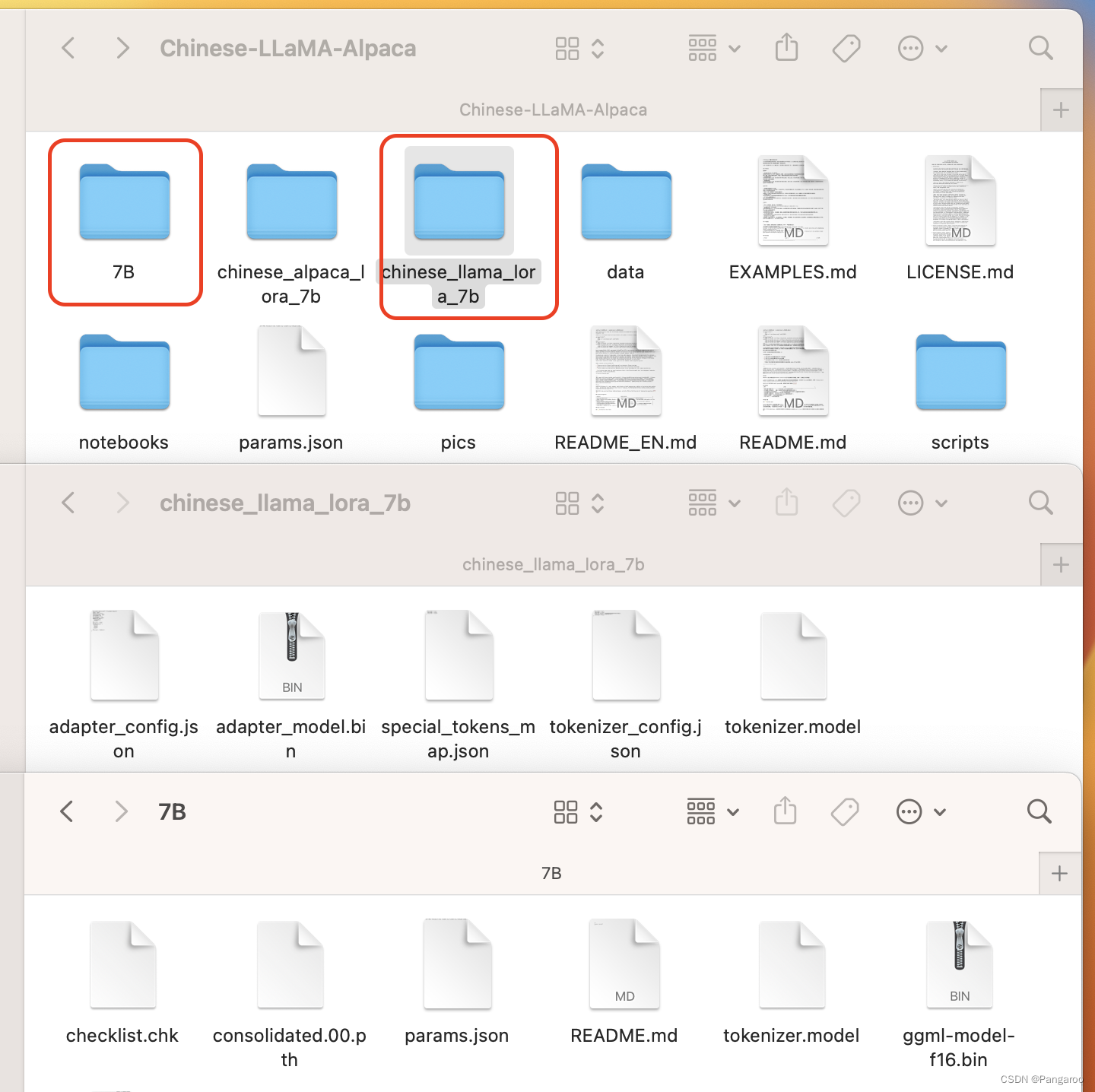Add new tab in 7B window
The image size is (1095, 1092).
1059,874
